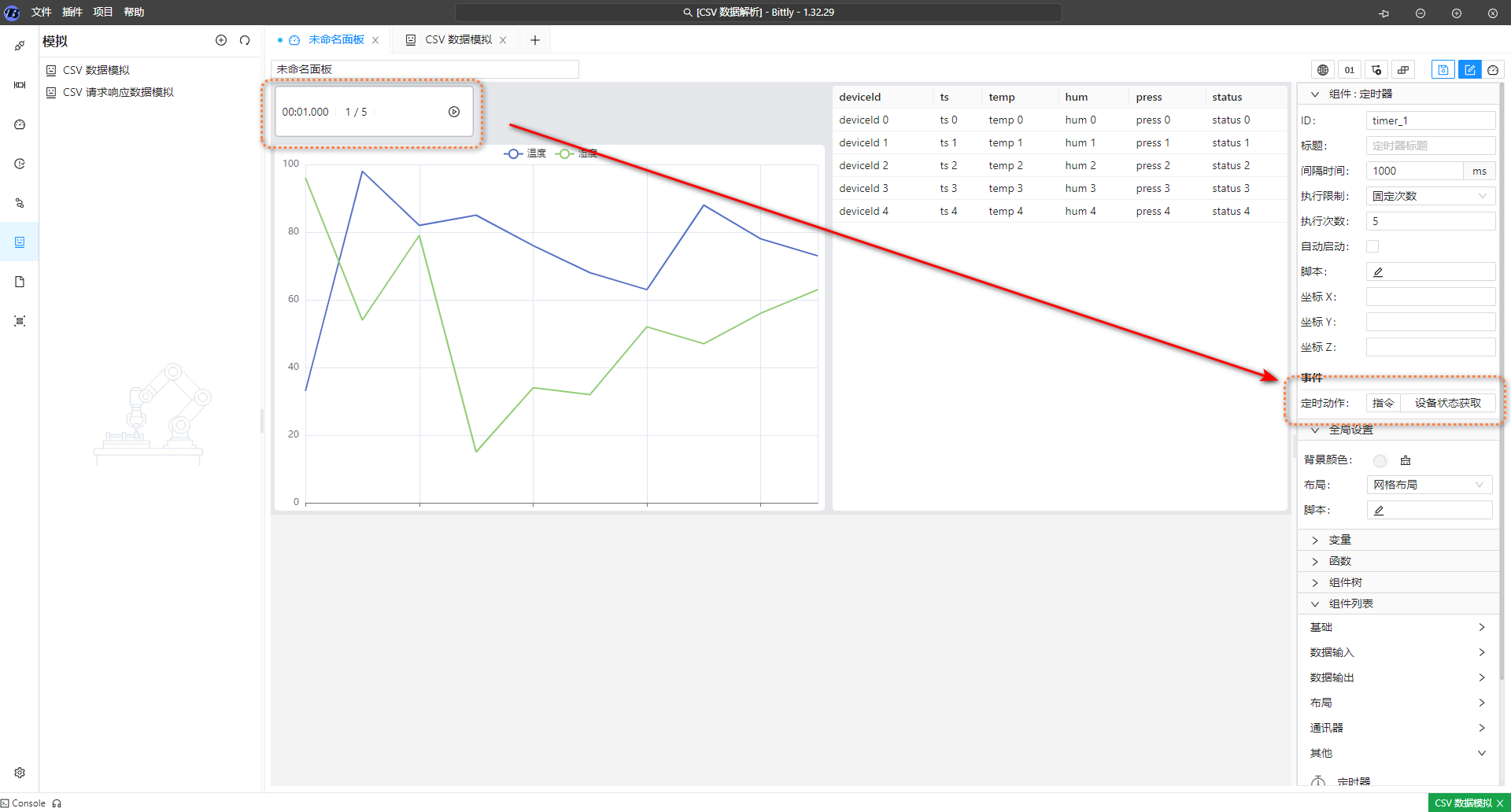
Task: Click the add-simulation plus icon
Action: click(221, 41)
